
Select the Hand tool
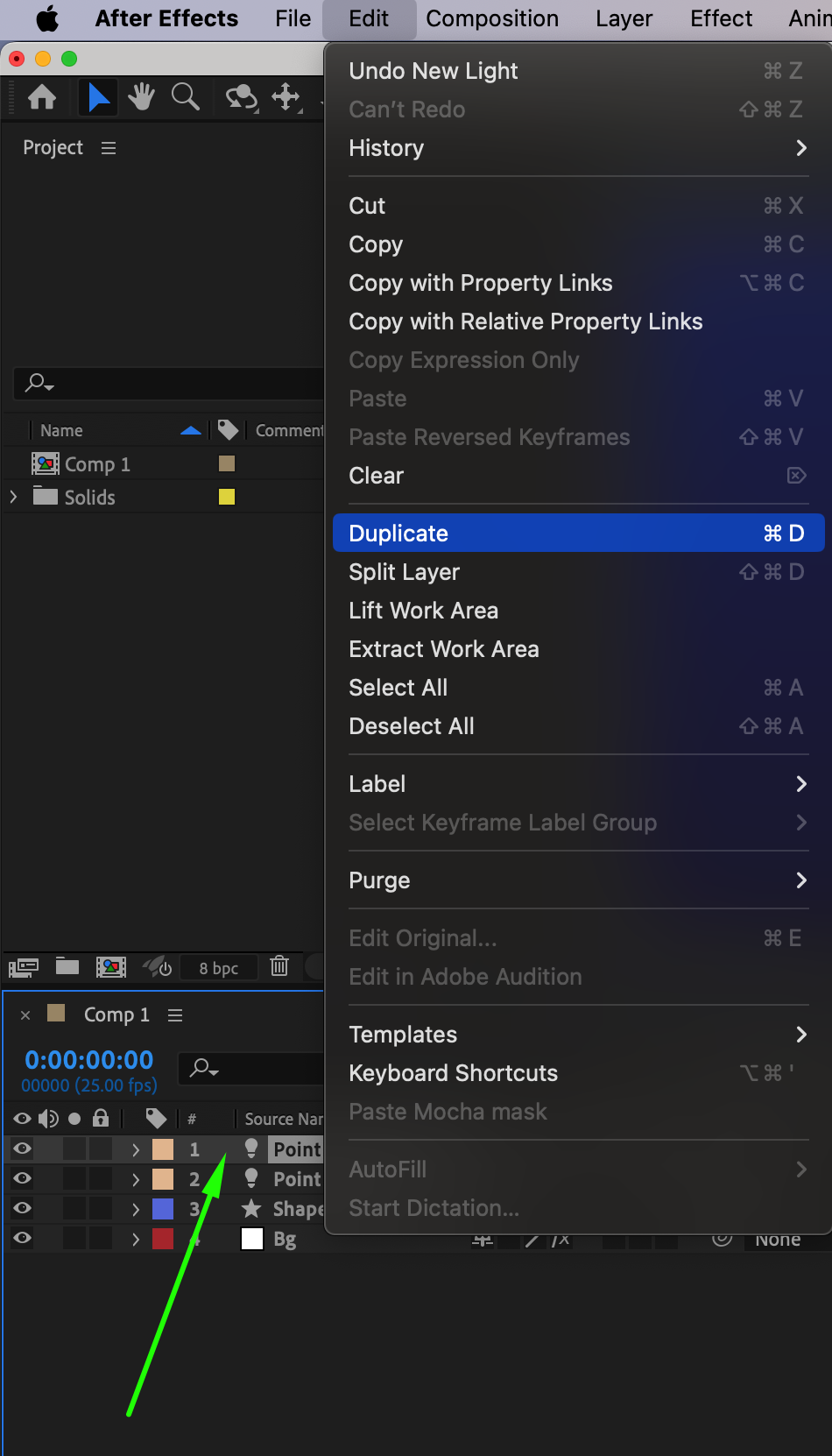[141, 97]
